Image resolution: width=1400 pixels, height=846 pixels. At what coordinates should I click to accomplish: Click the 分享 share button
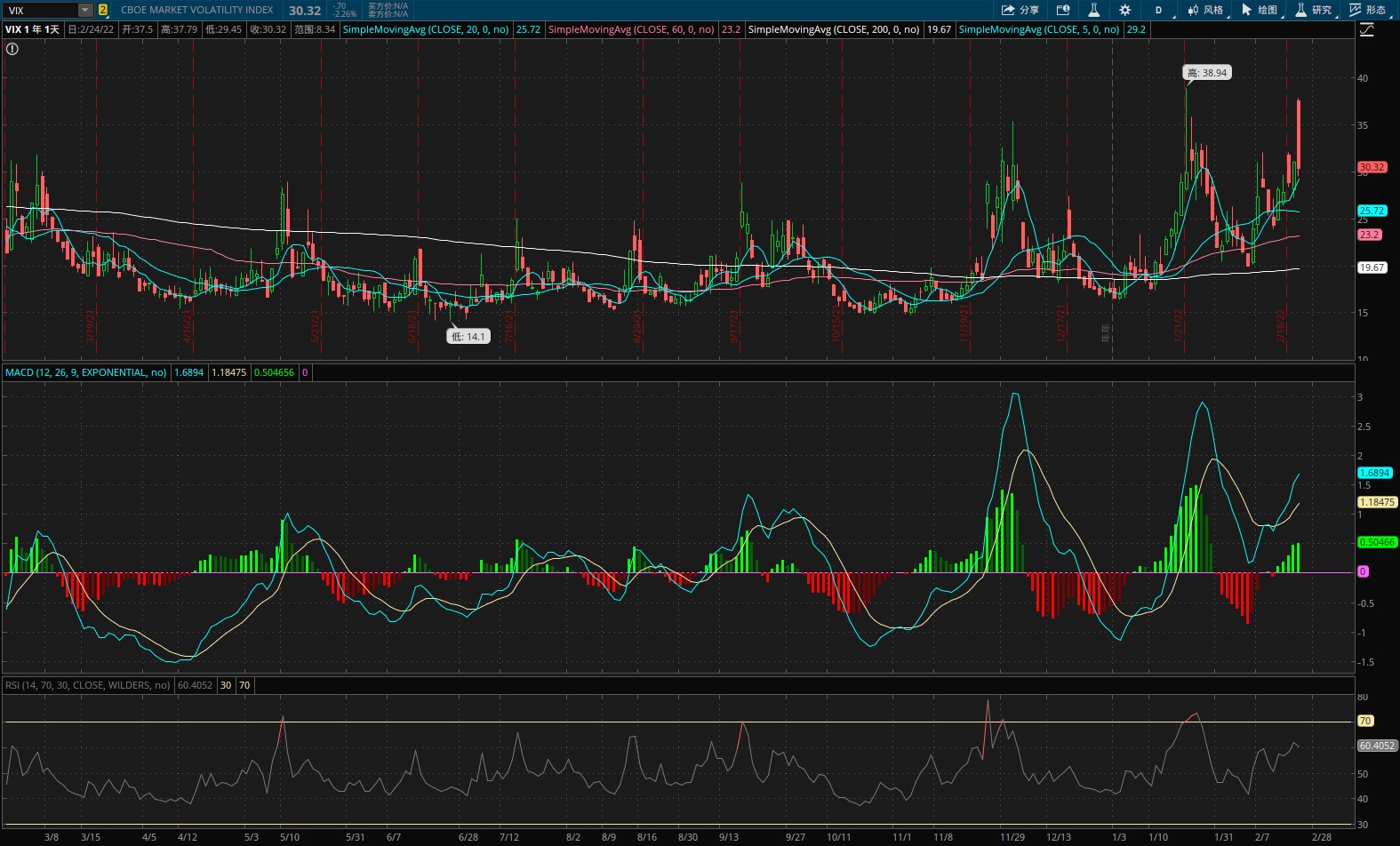pos(1020,10)
